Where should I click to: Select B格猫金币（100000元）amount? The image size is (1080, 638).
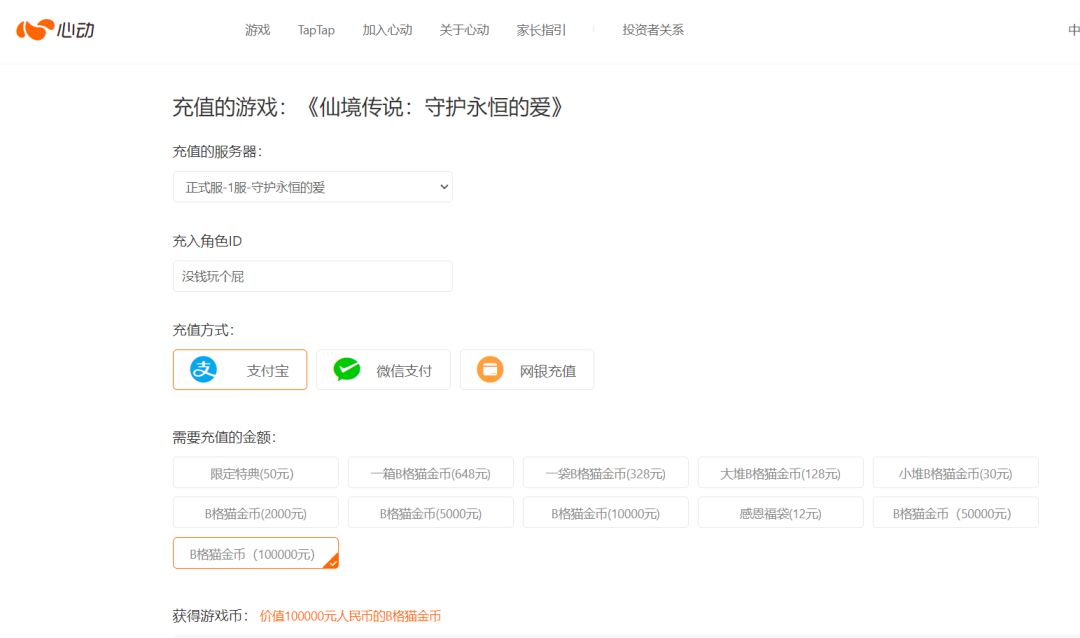[x=256, y=553]
